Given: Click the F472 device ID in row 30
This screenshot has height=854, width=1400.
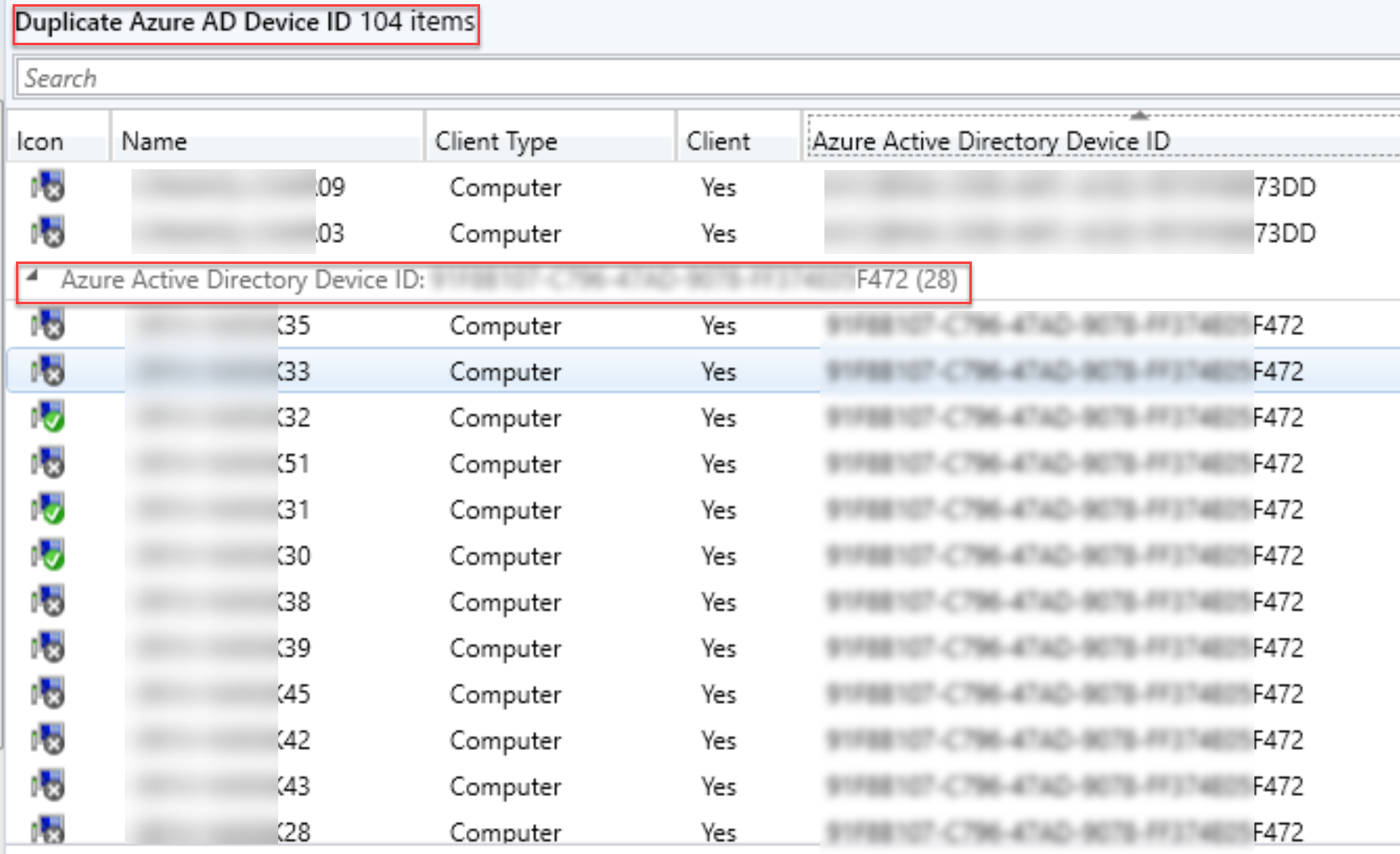Looking at the screenshot, I should (x=1065, y=556).
